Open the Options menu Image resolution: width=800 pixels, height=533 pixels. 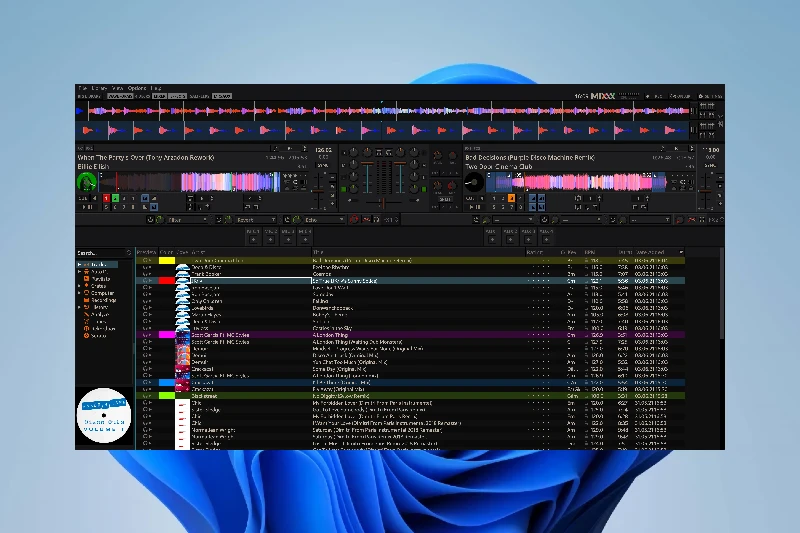[136, 88]
